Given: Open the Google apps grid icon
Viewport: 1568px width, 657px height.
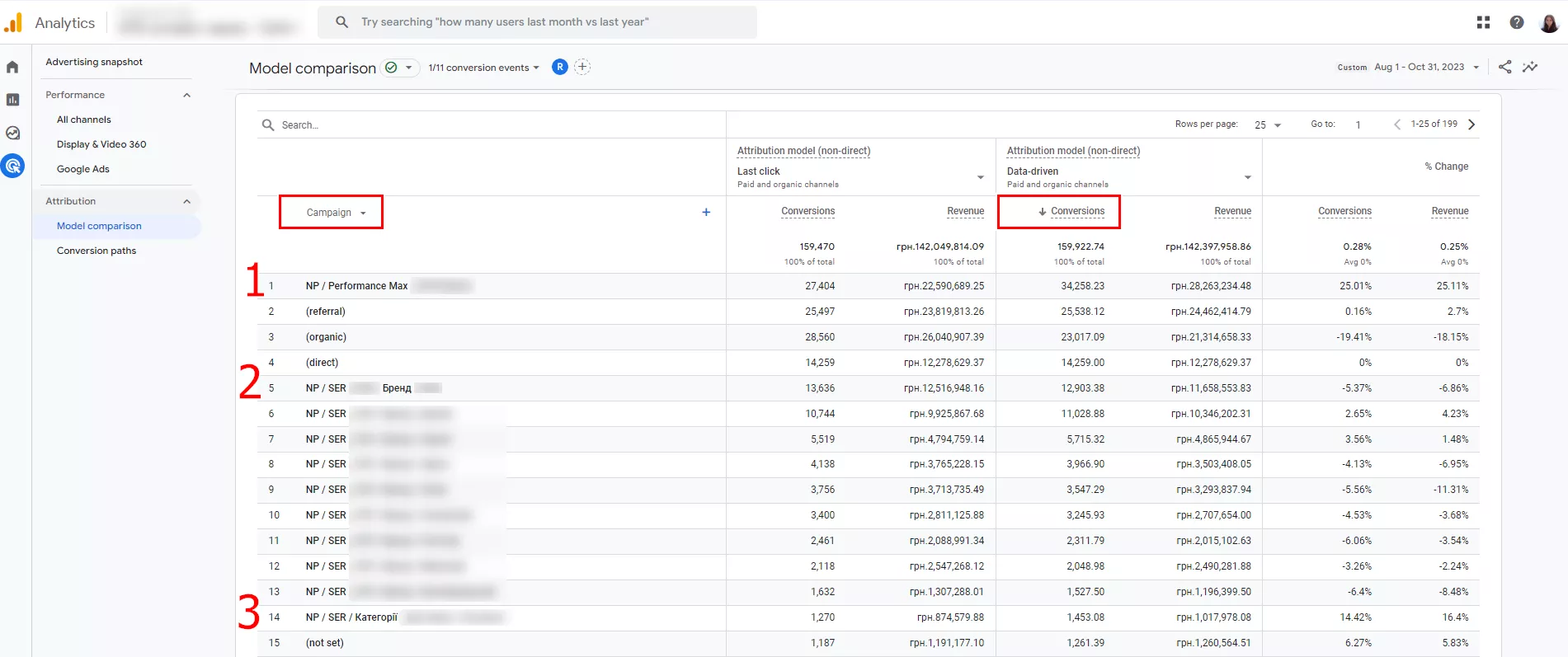Looking at the screenshot, I should coord(1483,22).
